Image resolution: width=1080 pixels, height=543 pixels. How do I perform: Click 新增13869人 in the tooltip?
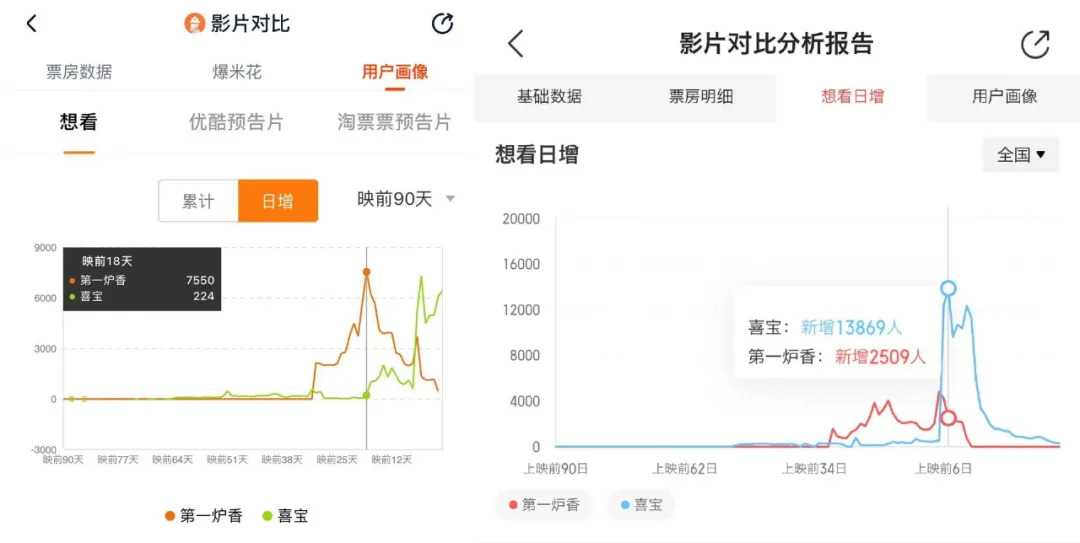point(851,327)
